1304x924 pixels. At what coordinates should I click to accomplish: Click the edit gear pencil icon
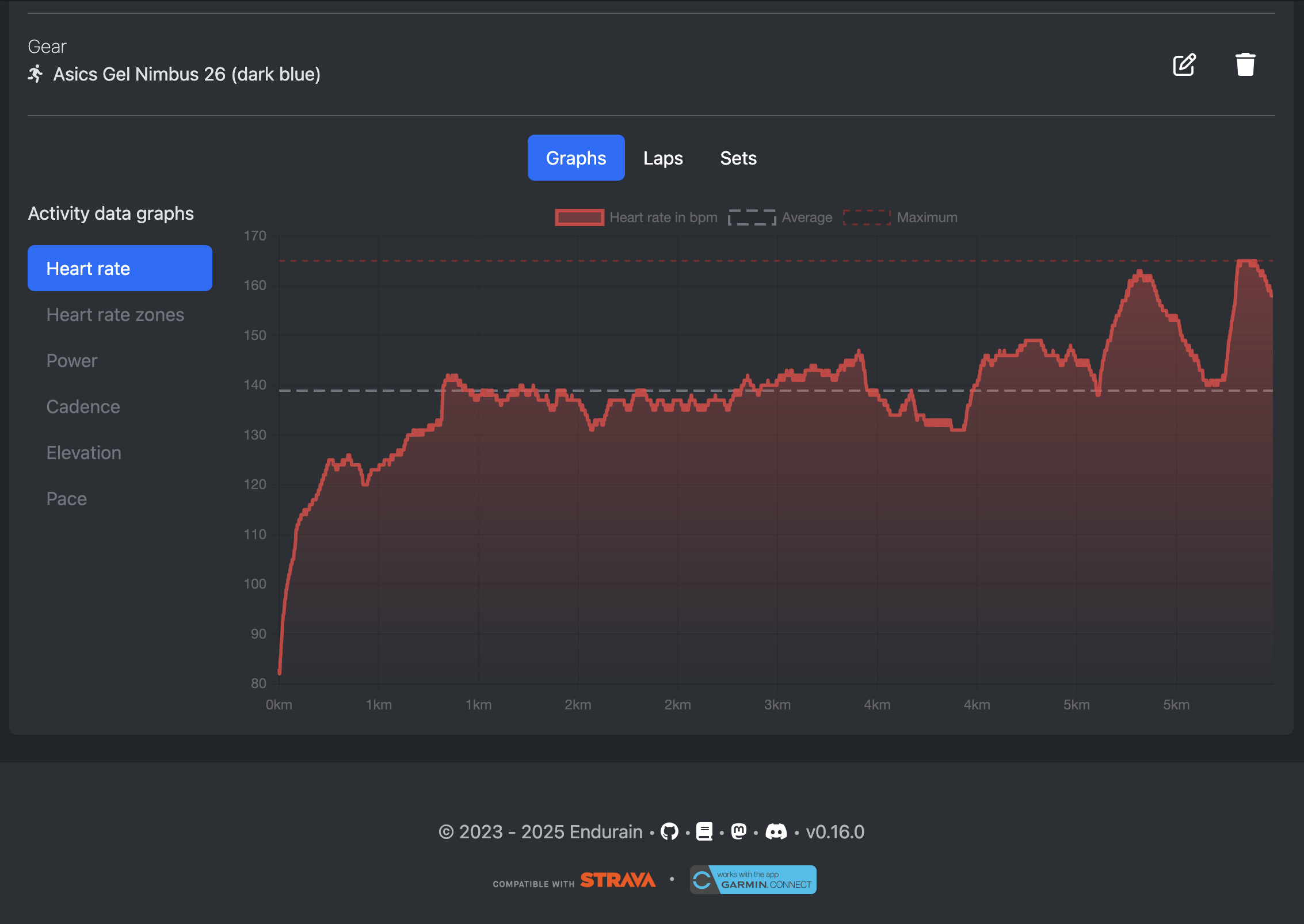click(x=1184, y=65)
